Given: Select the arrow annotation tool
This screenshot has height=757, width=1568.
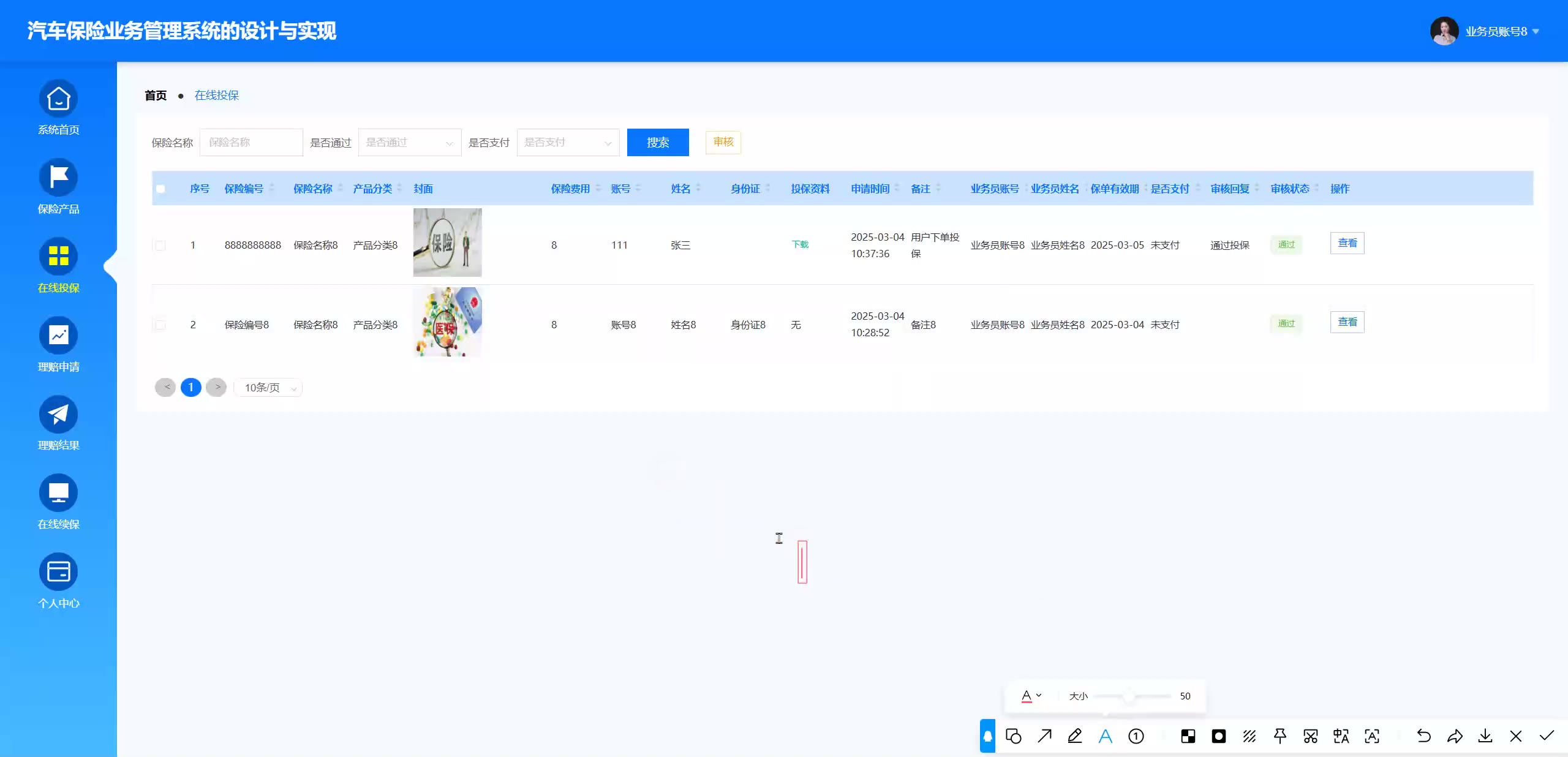Looking at the screenshot, I should [1044, 736].
